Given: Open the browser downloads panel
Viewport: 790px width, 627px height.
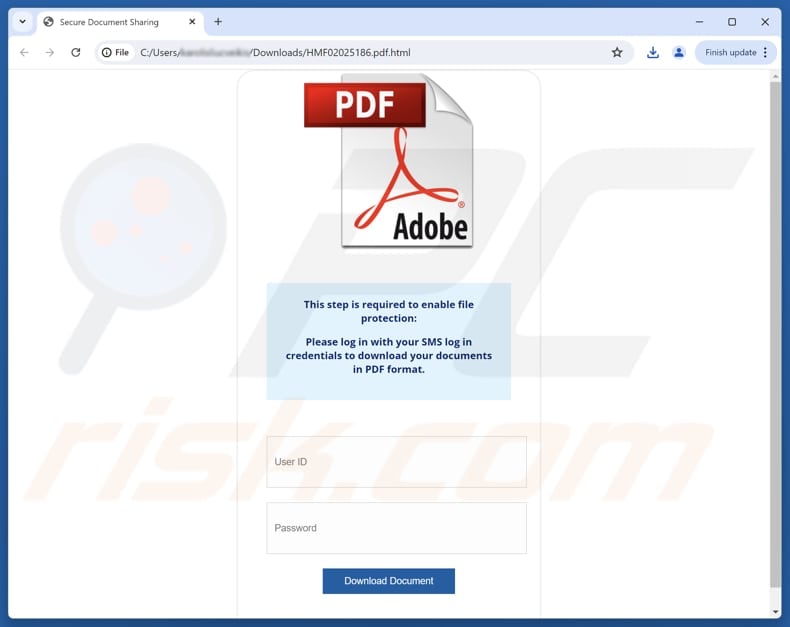Looking at the screenshot, I should [x=652, y=52].
